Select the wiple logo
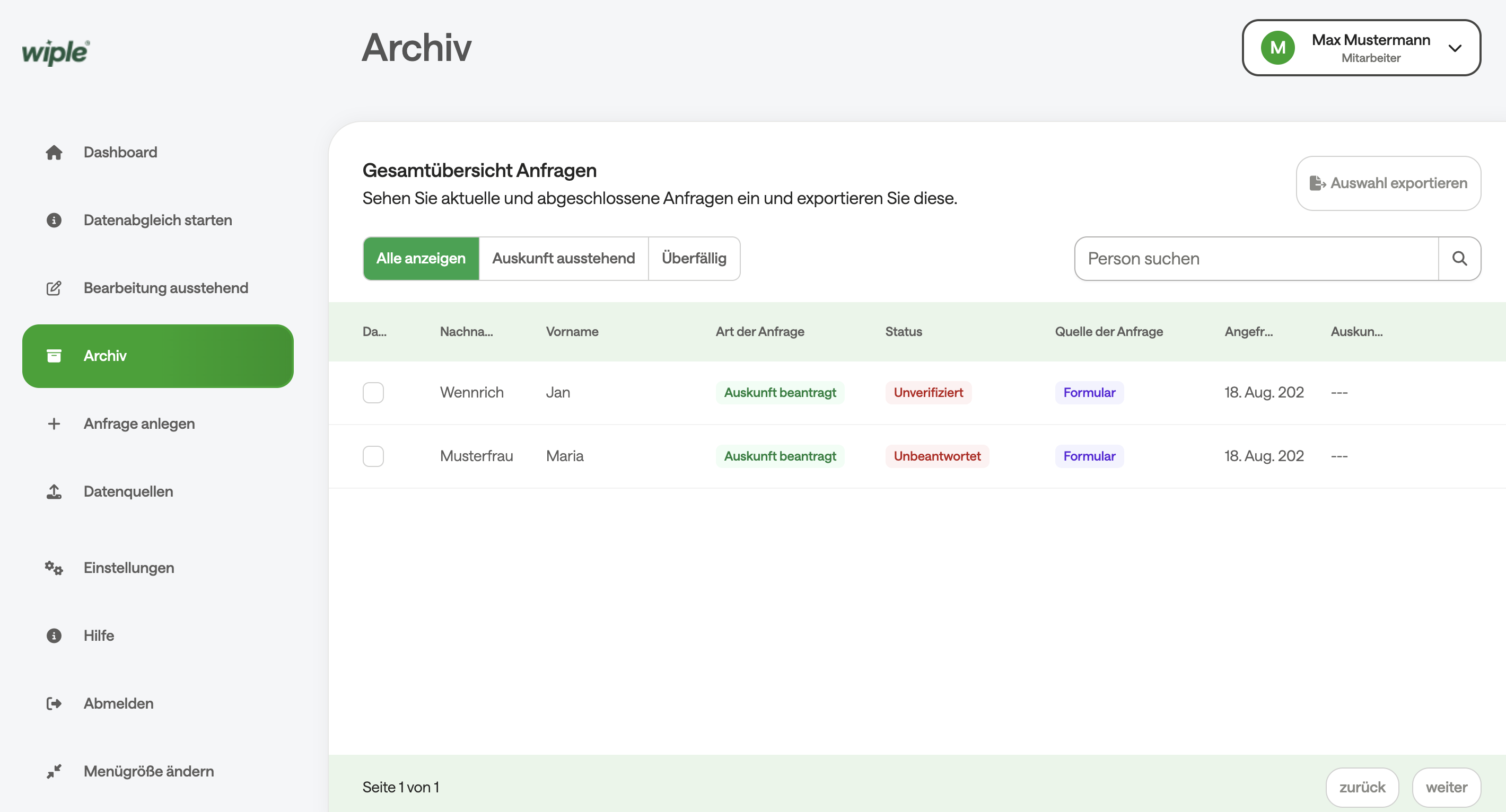1506x812 pixels. pos(55,52)
